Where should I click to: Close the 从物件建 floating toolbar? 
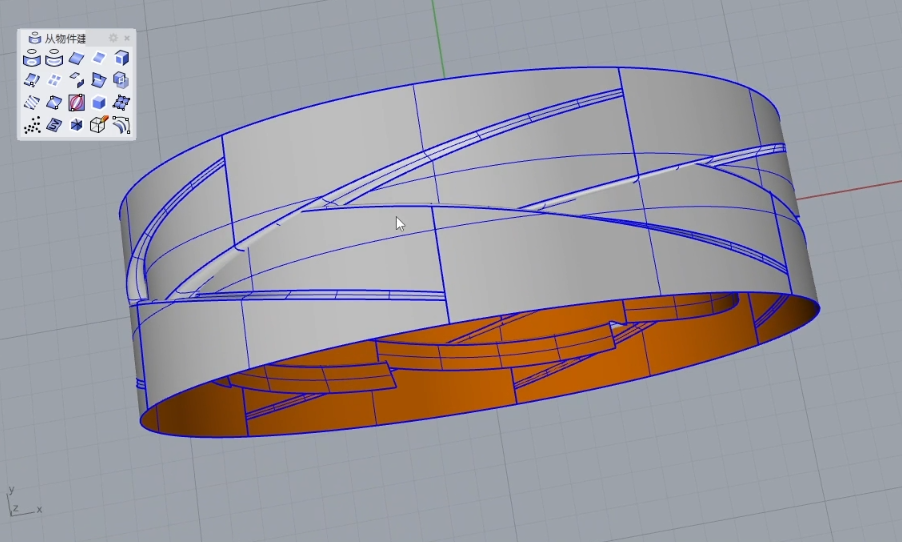tap(127, 38)
